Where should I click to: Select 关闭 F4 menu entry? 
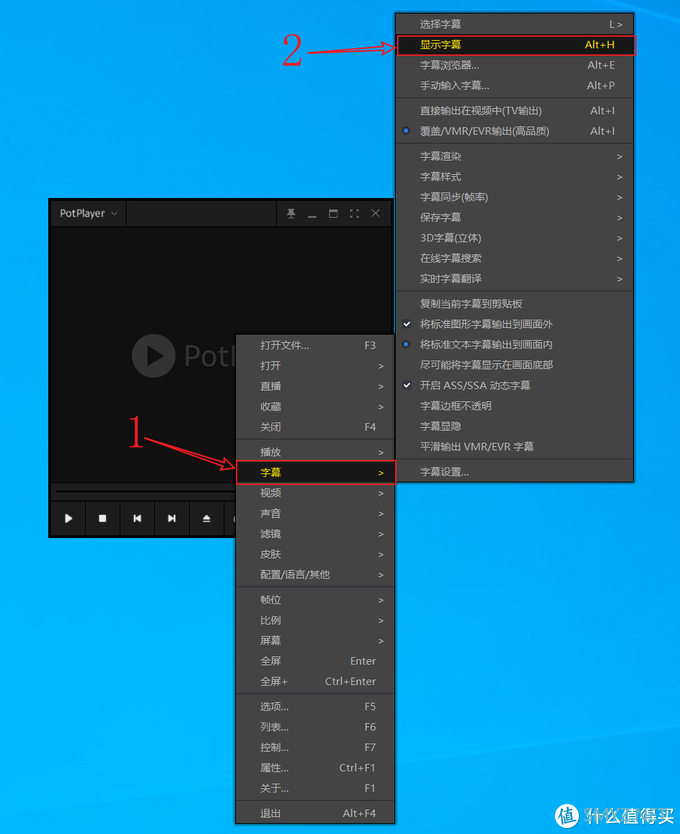coord(315,427)
